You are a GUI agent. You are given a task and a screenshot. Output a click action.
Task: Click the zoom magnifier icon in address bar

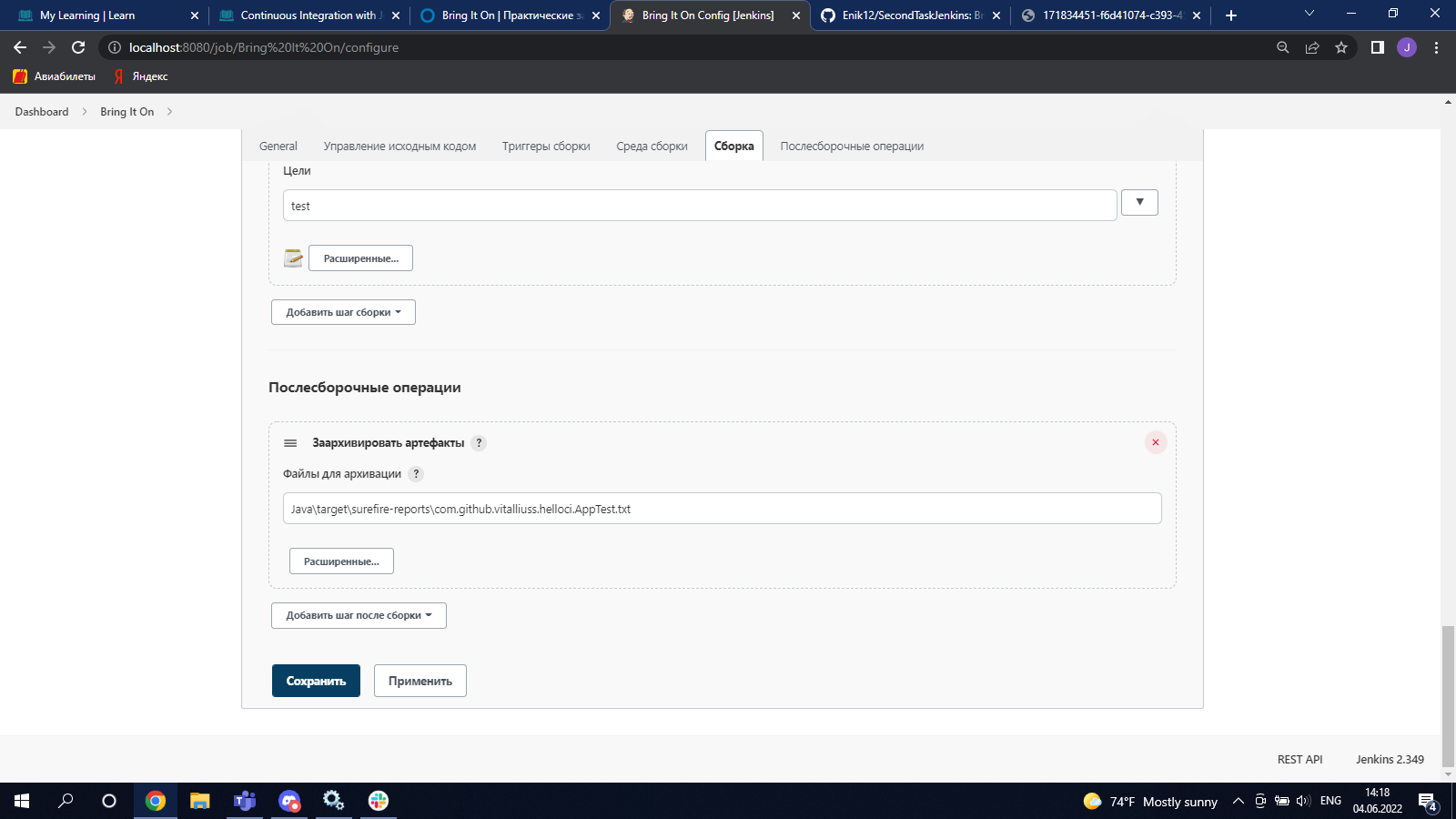1283,47
